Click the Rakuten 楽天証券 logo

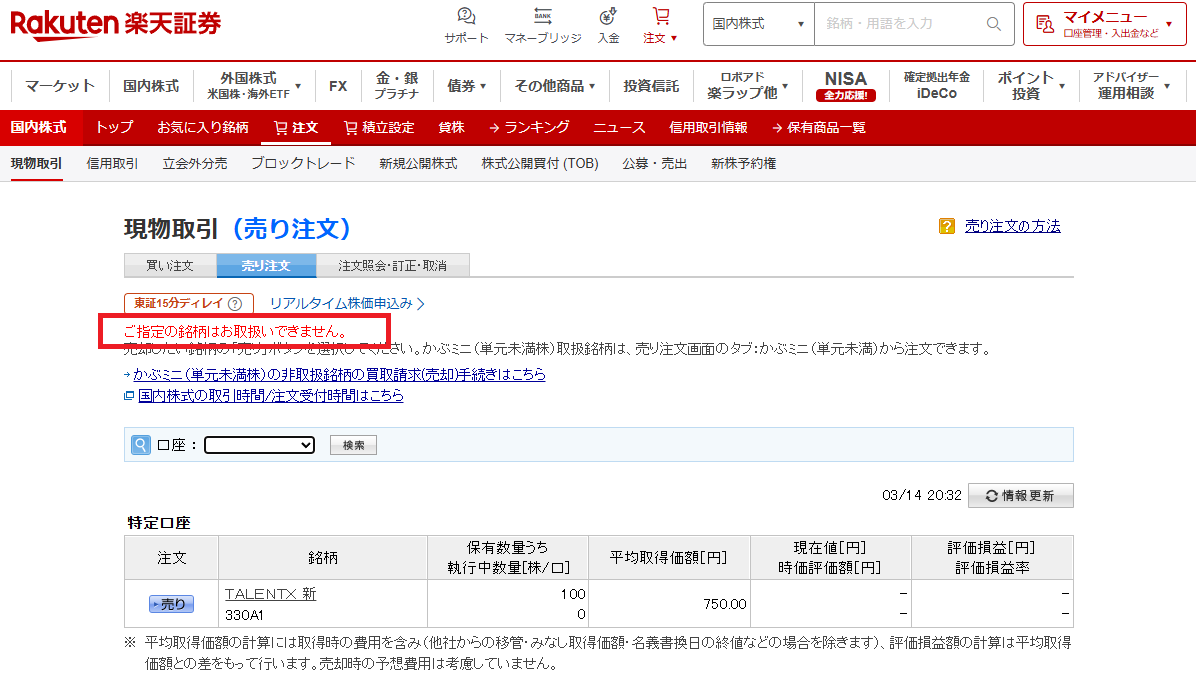tap(116, 24)
